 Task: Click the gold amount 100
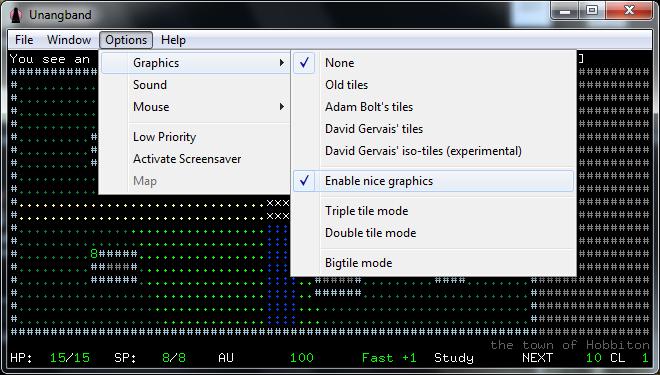tap(302, 358)
